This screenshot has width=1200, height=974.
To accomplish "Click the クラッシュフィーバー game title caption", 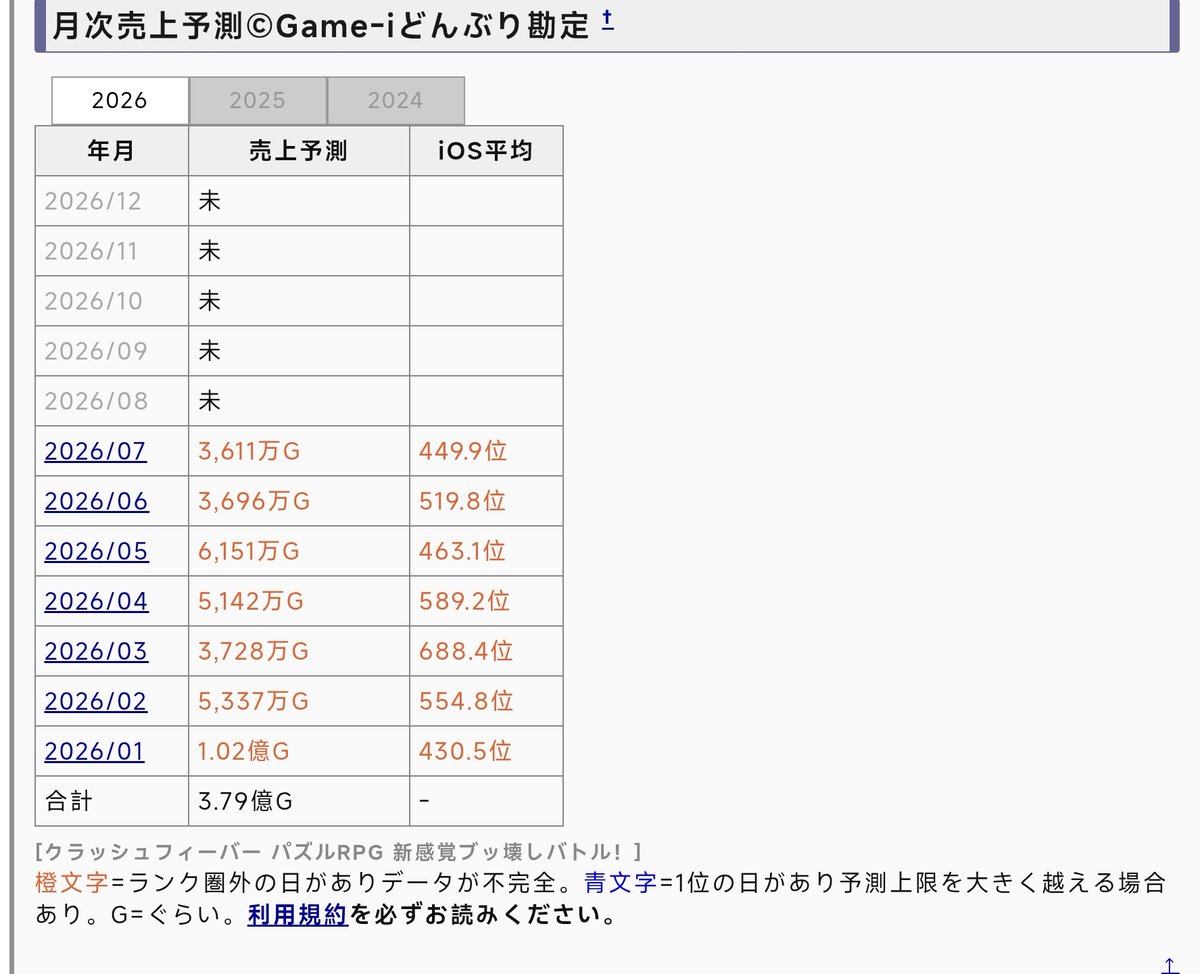I will click(339, 852).
